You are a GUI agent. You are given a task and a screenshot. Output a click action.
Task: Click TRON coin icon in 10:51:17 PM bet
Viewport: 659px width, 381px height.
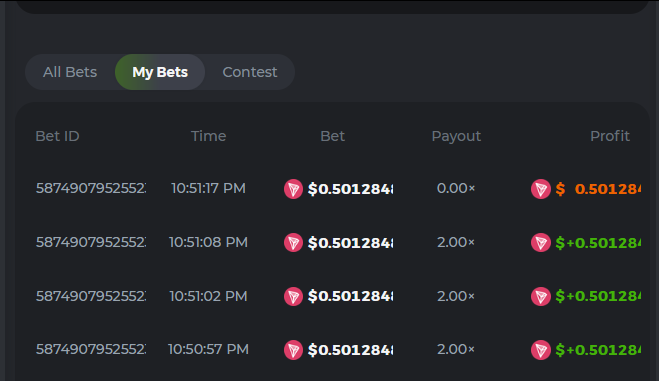click(x=293, y=189)
